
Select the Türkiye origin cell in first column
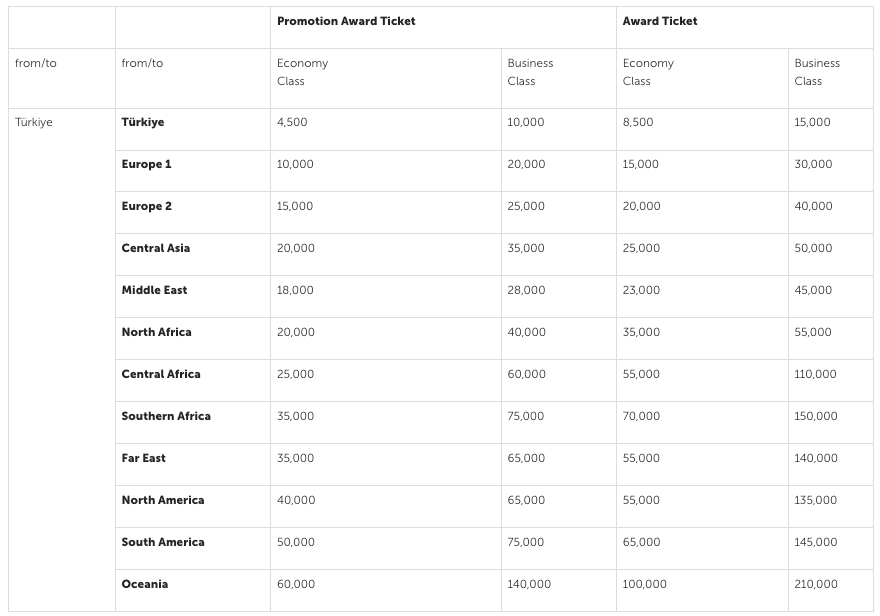click(x=34, y=122)
